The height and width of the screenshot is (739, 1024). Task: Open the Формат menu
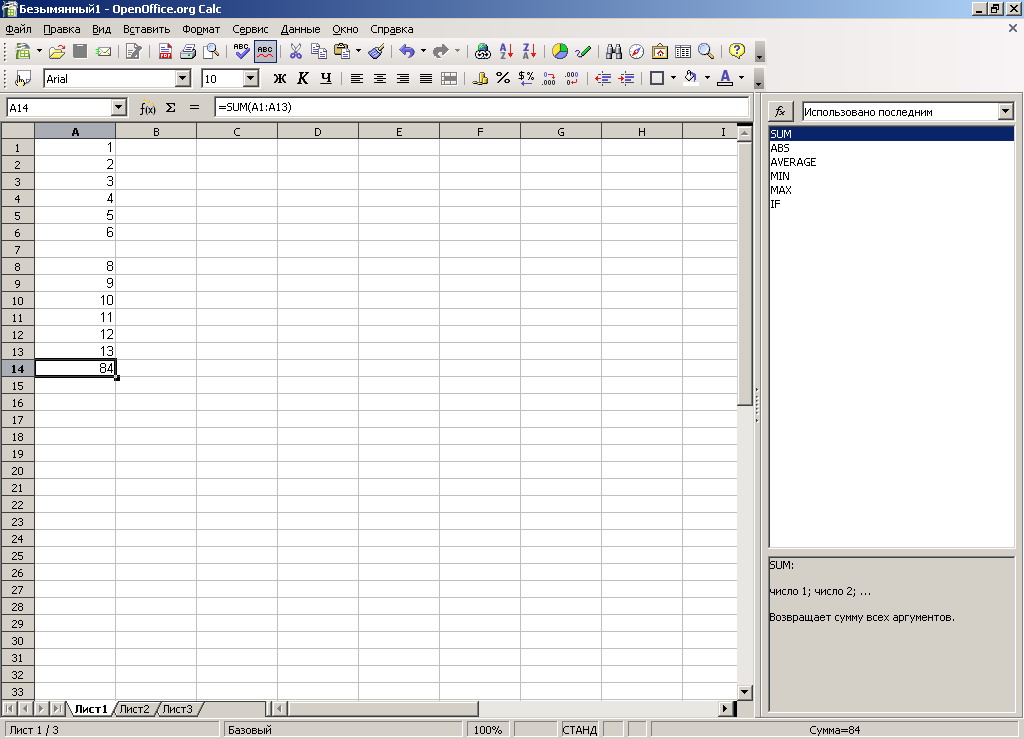[201, 29]
